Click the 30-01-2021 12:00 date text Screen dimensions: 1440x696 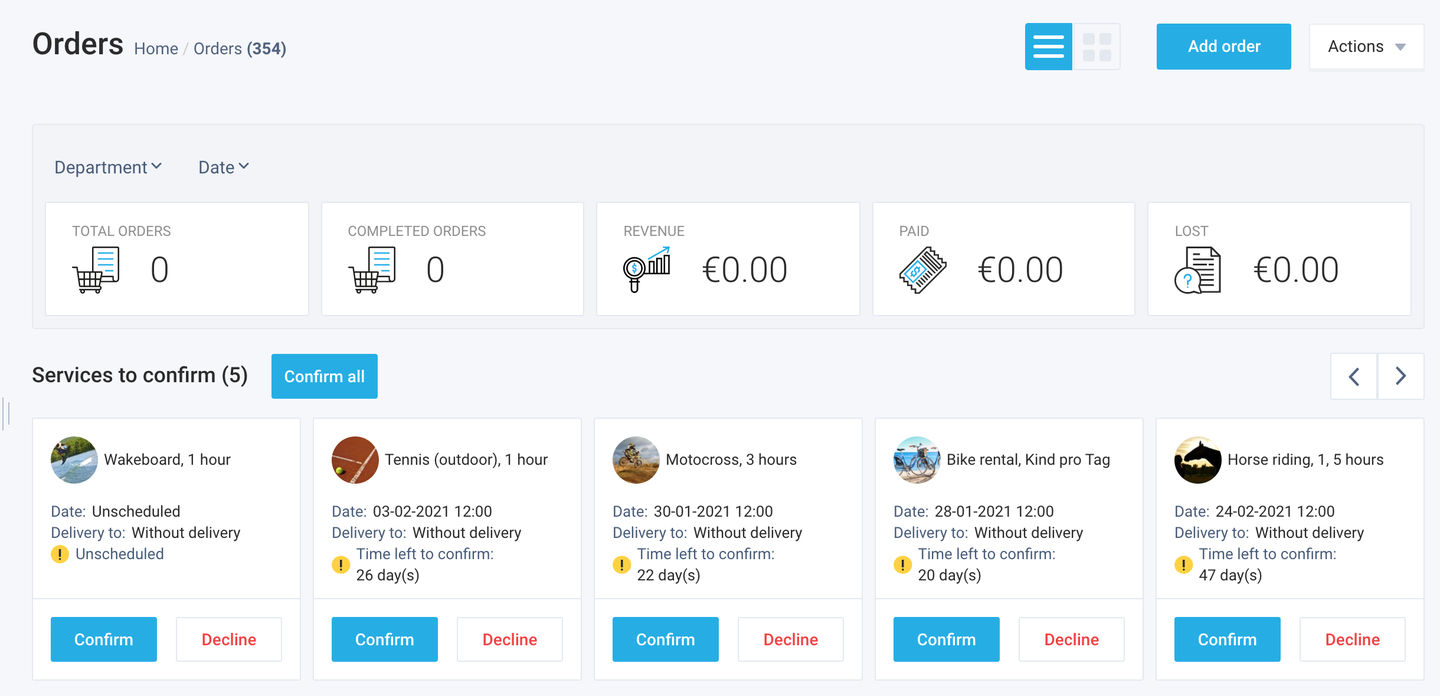pos(714,511)
